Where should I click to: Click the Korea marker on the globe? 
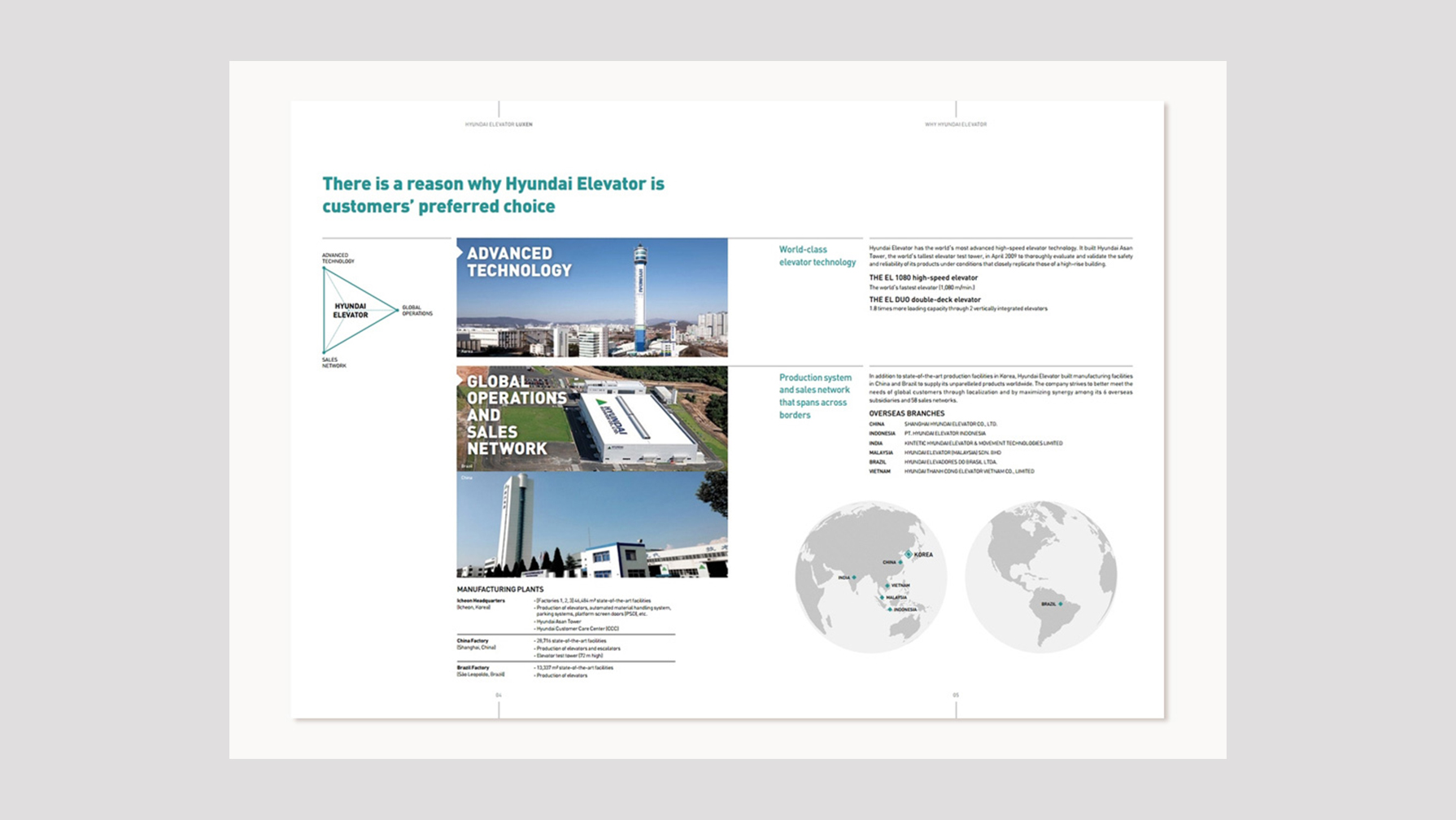[909, 554]
